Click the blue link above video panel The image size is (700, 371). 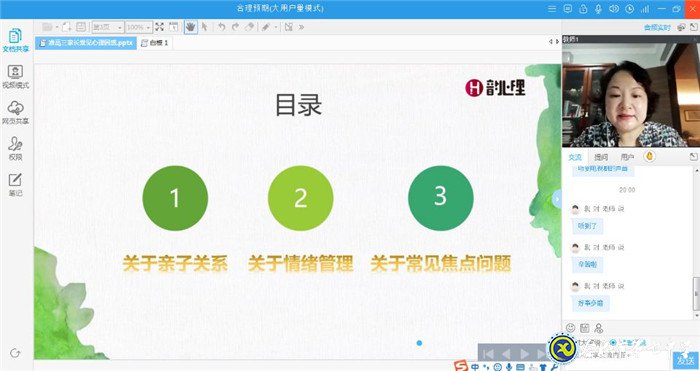(657, 28)
